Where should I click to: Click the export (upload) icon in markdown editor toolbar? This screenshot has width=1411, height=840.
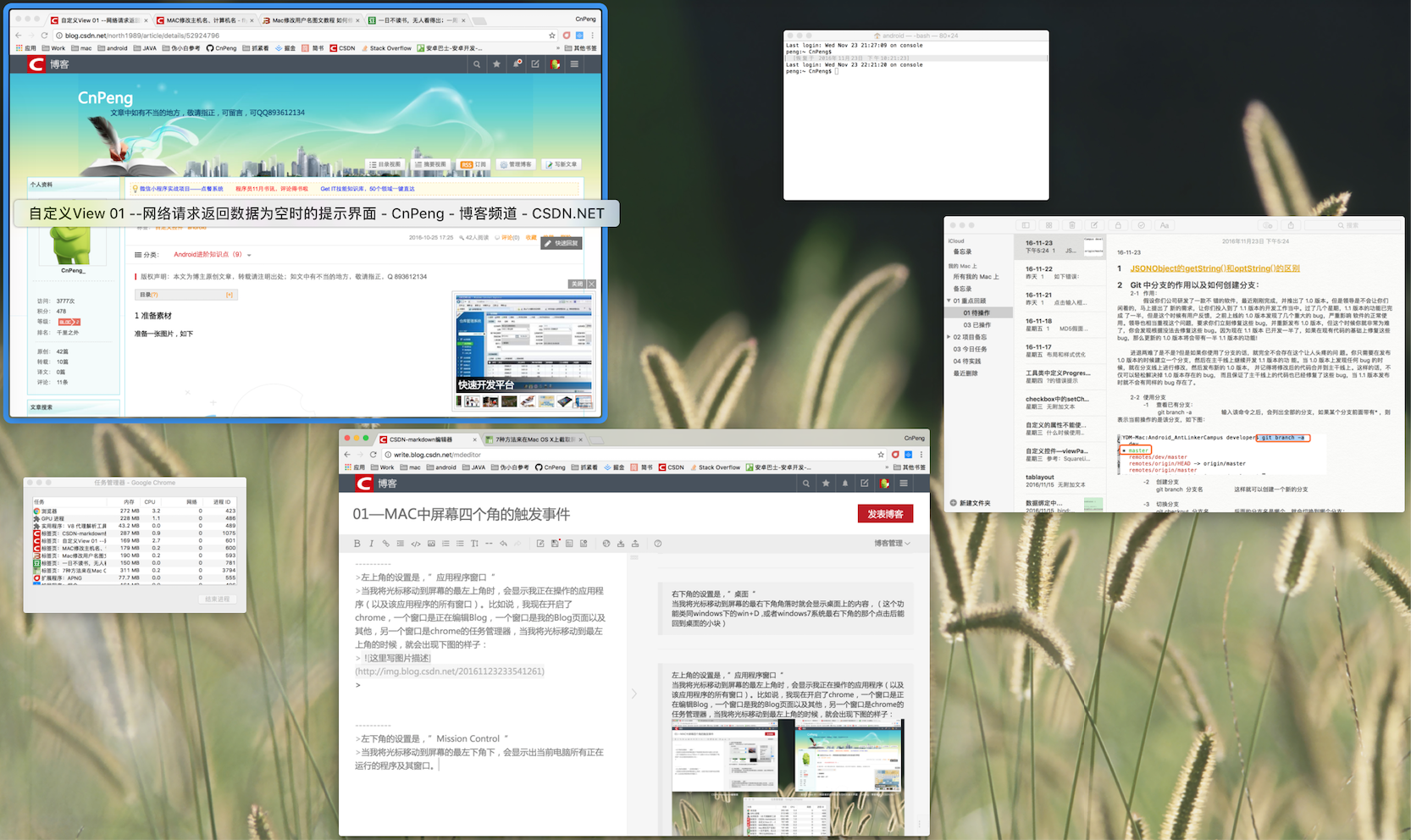click(x=635, y=544)
